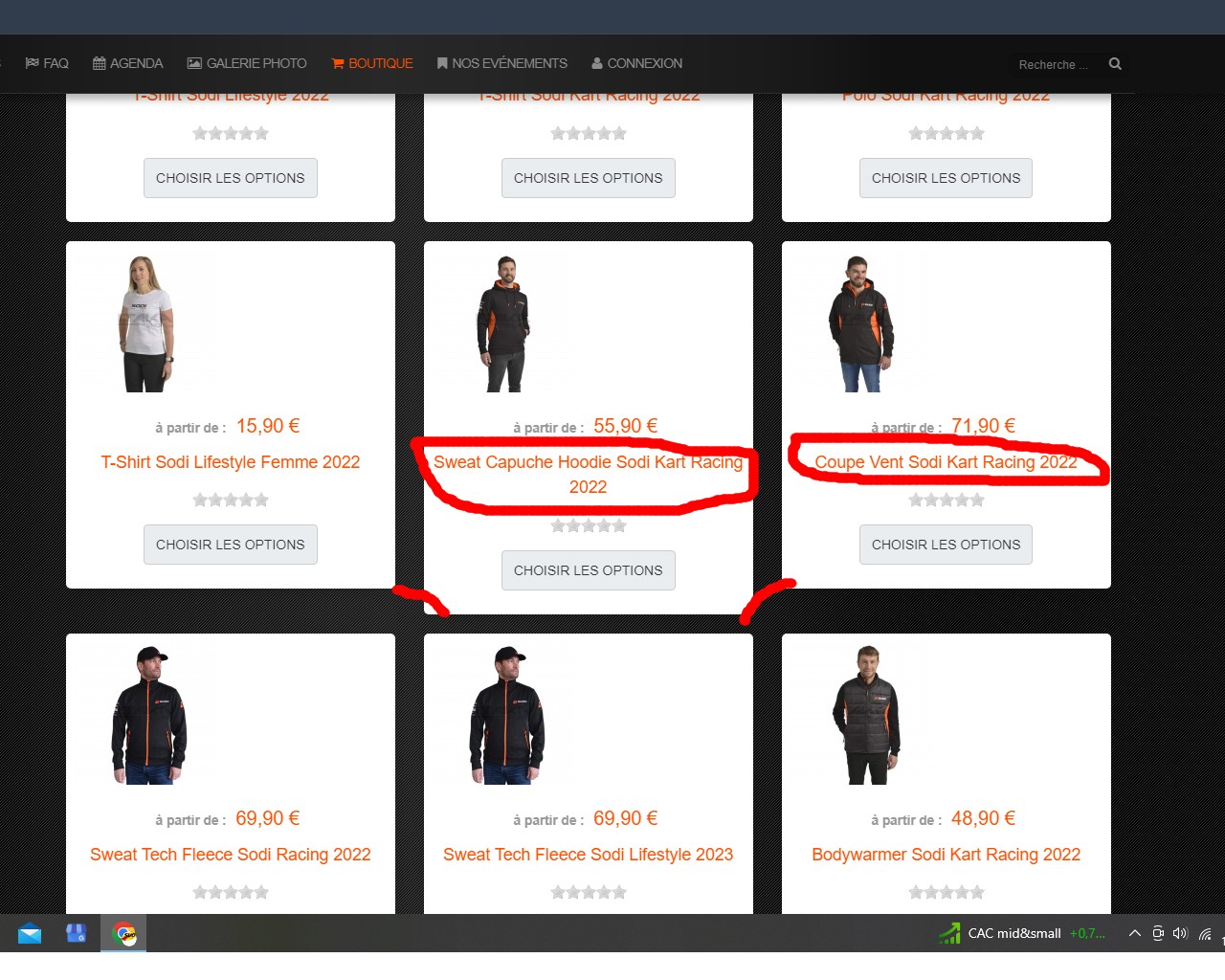The width and height of the screenshot is (1225, 980).
Task: Click the CONNEXION menu item
Action: click(637, 63)
